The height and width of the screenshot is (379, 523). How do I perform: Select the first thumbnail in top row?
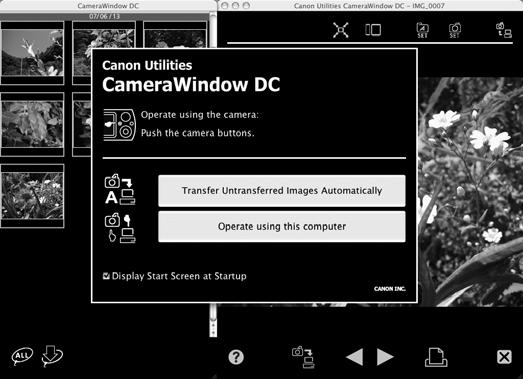(x=32, y=53)
